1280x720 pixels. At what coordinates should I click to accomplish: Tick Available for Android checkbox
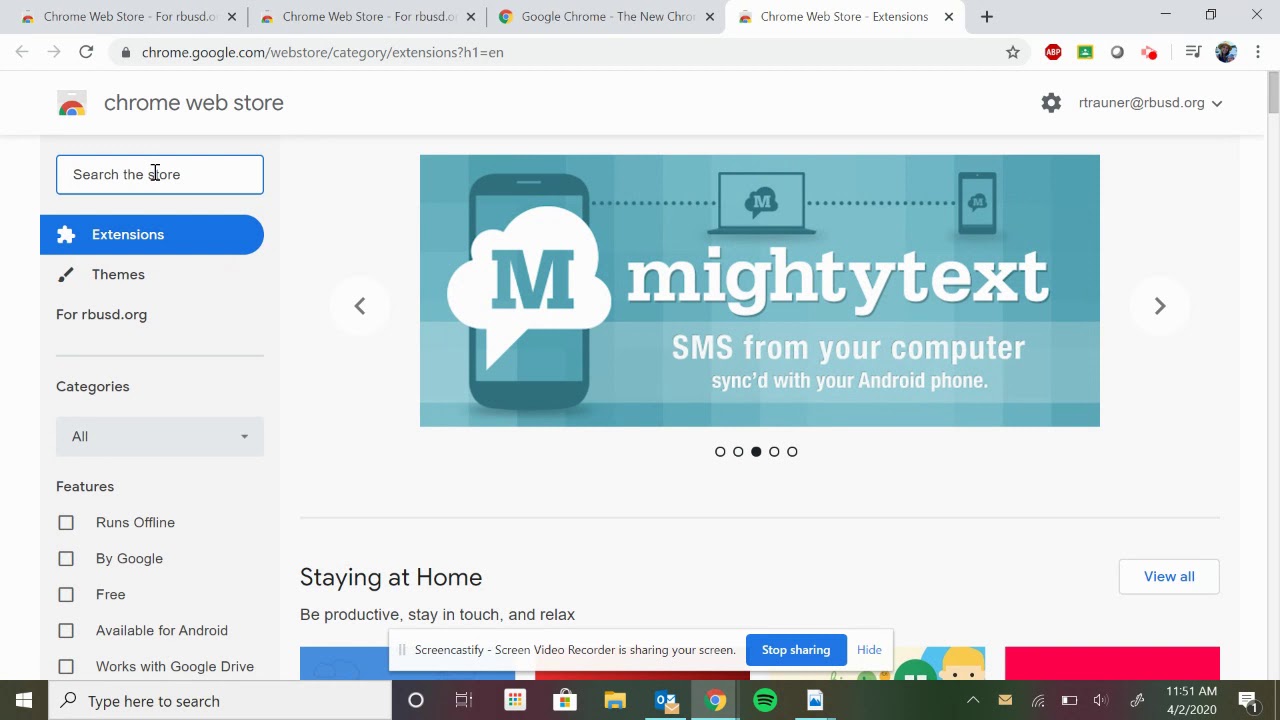coord(66,630)
